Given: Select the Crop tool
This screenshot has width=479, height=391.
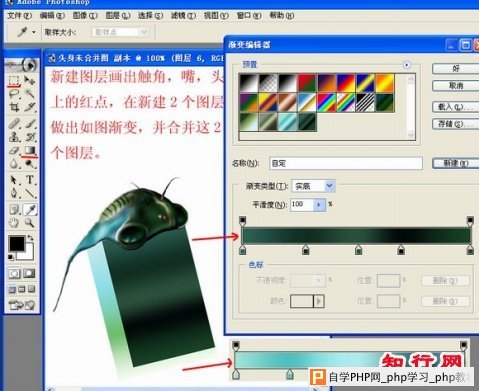Looking at the screenshot, I should pyautogui.click(x=14, y=107).
